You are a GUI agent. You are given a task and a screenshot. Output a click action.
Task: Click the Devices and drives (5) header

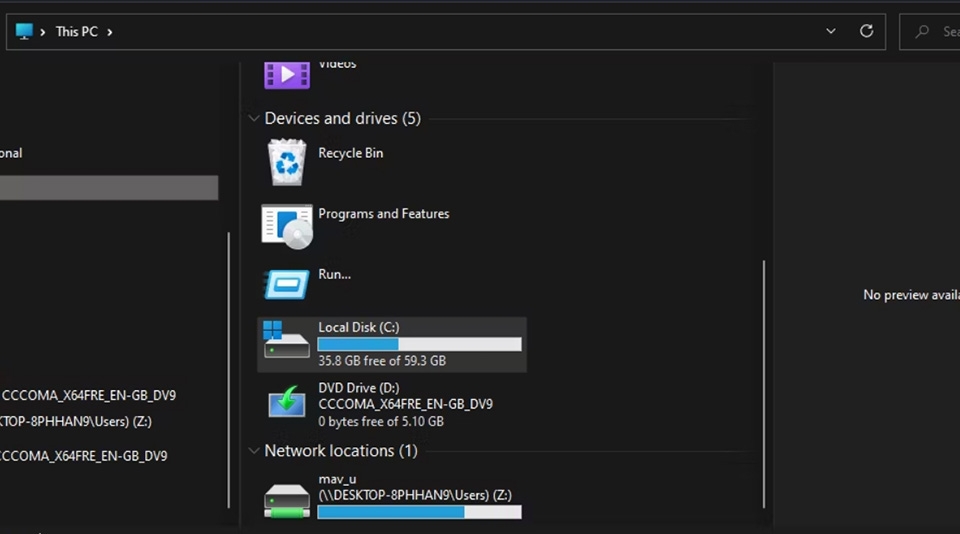(x=342, y=118)
